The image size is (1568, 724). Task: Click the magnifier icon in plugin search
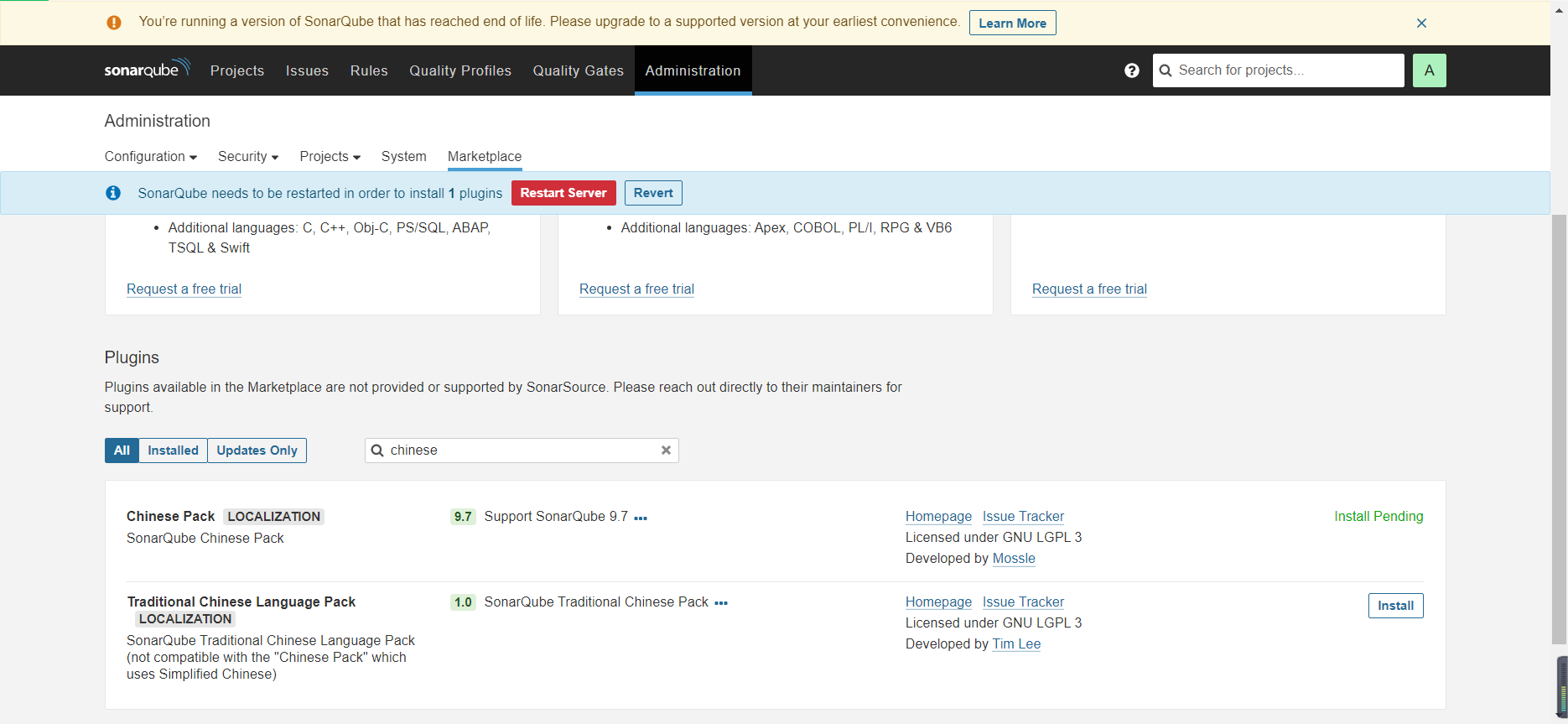coord(378,451)
